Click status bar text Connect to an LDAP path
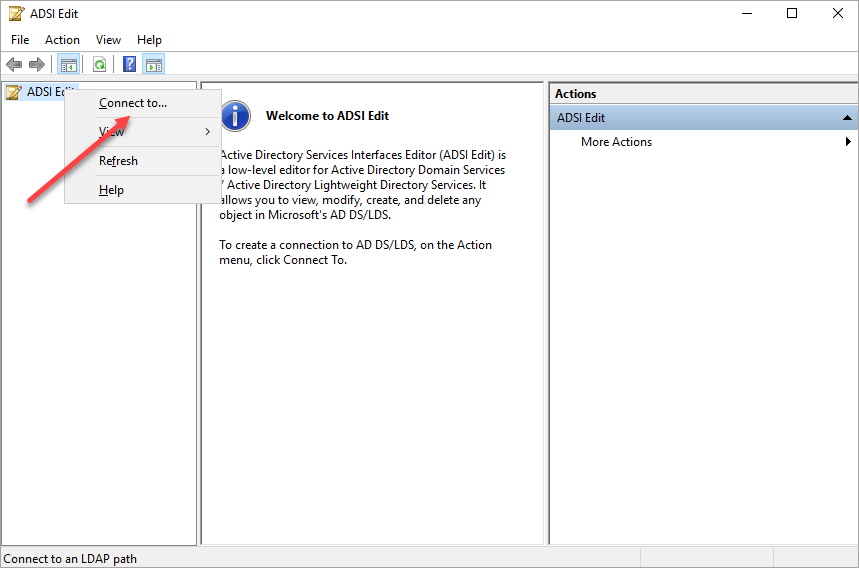859x568 pixels. 70,559
